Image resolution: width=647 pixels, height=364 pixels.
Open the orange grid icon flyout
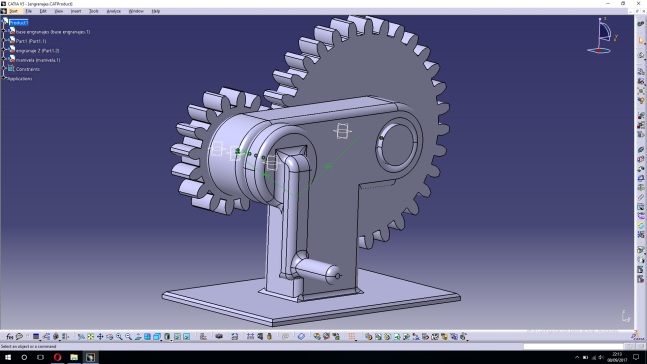pos(352,337)
